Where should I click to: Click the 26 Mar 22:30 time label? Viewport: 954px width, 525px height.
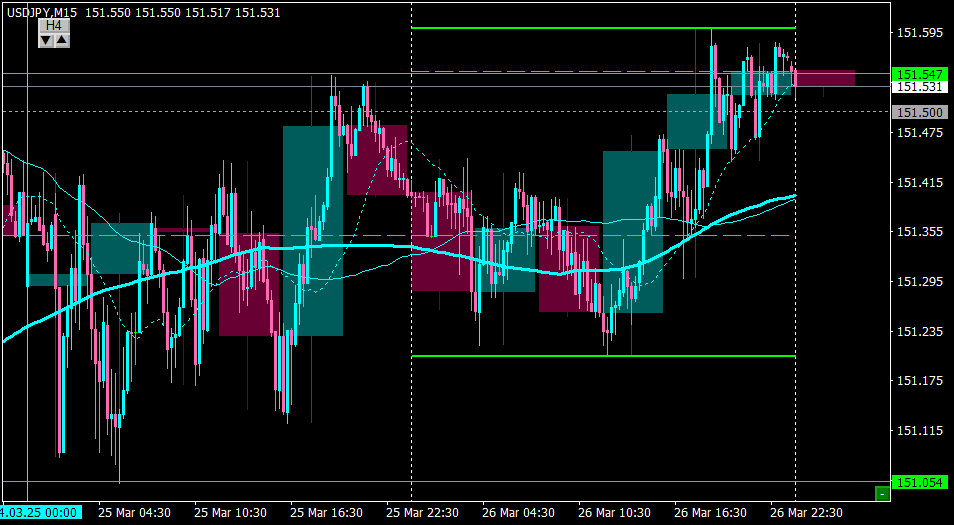point(807,513)
